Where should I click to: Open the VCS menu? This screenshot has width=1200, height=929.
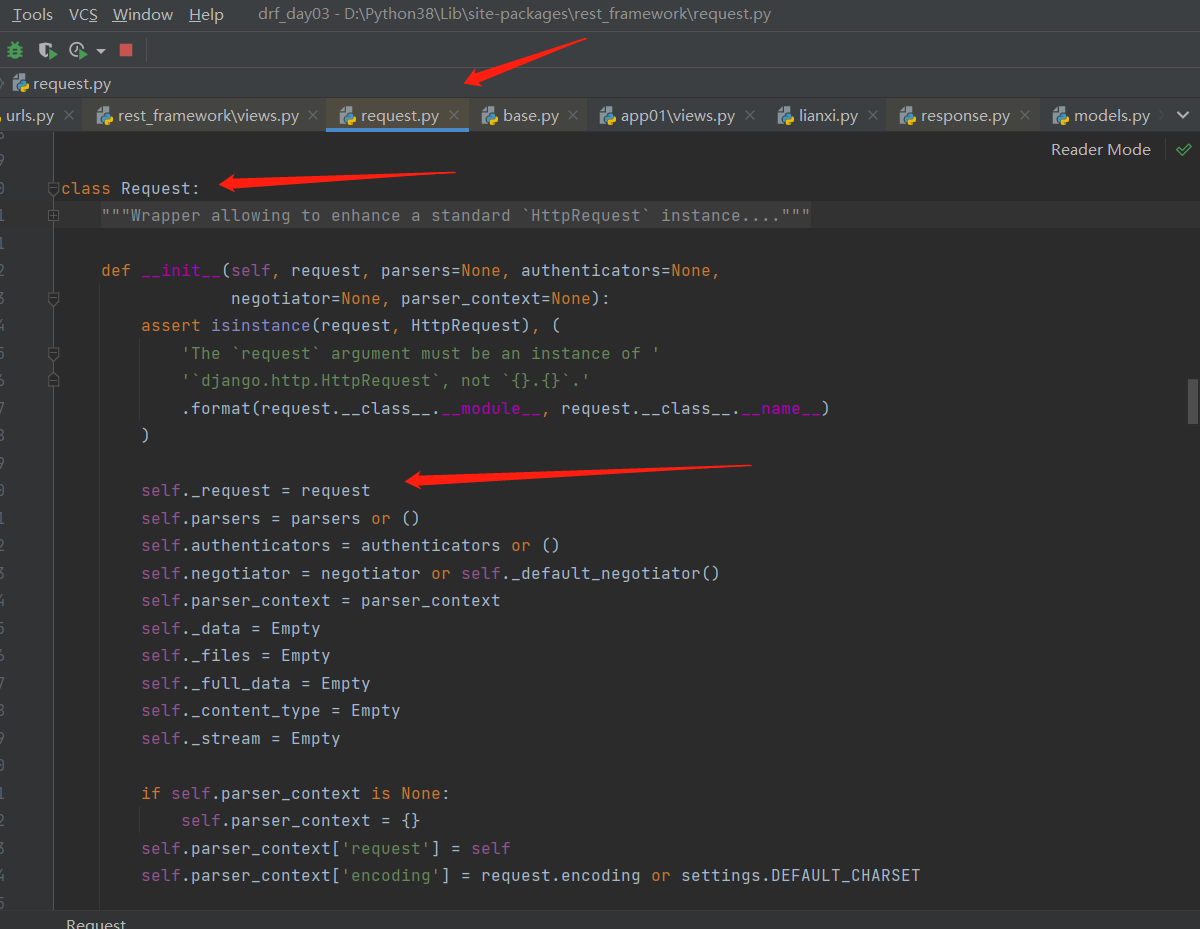(83, 14)
